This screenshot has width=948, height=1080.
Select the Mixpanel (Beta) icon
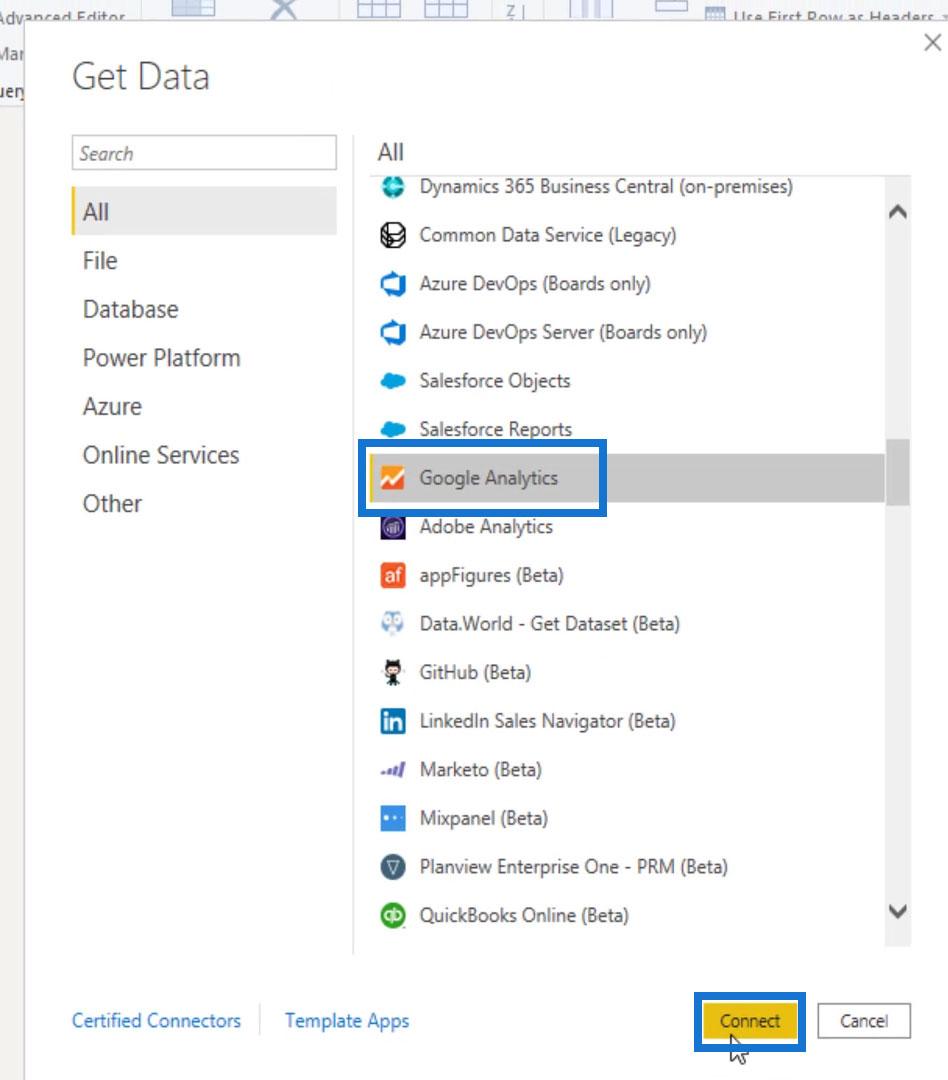(393, 818)
